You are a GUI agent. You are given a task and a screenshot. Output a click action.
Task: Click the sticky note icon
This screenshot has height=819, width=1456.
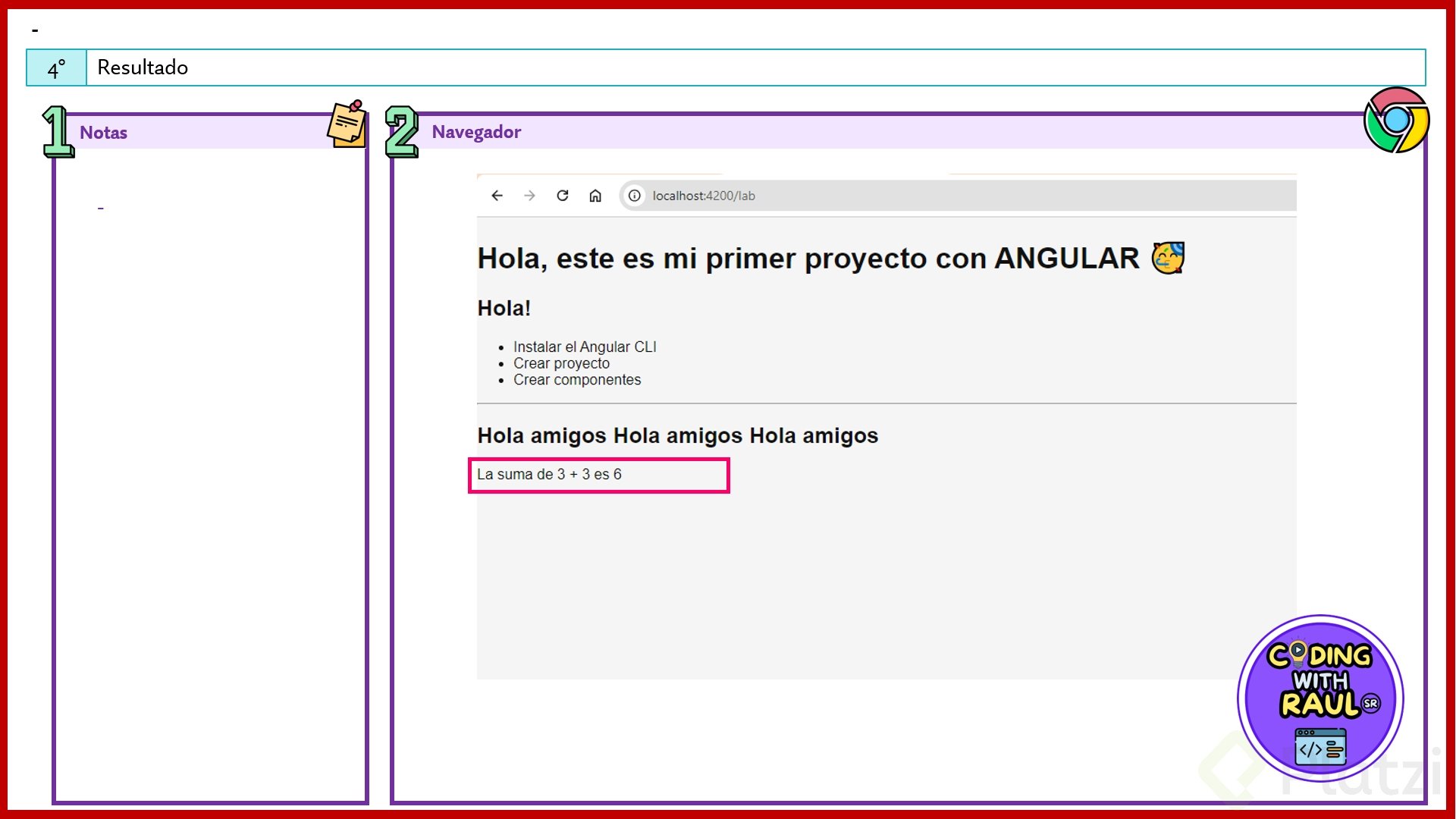[347, 124]
